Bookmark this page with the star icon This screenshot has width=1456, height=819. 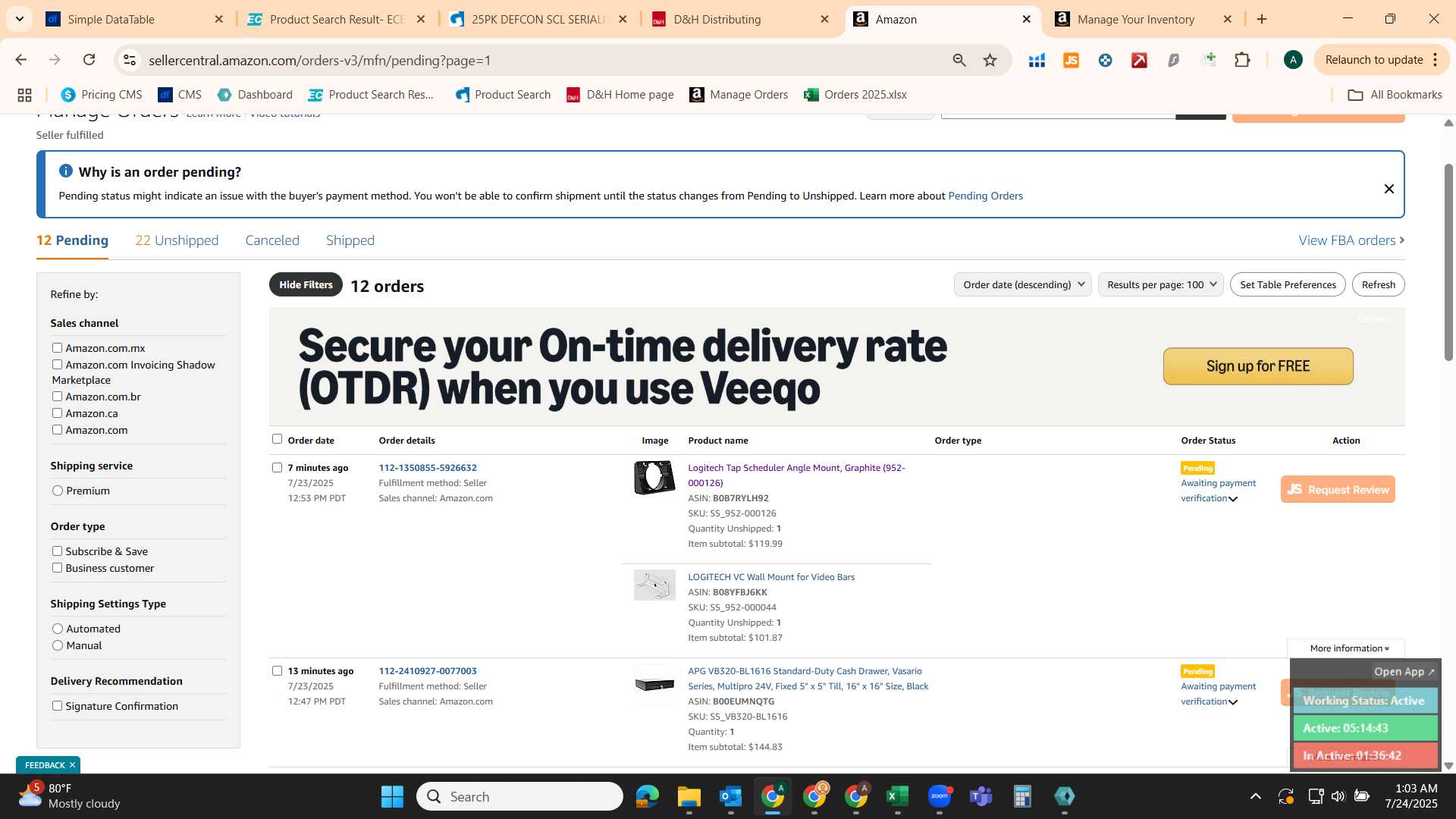click(990, 60)
